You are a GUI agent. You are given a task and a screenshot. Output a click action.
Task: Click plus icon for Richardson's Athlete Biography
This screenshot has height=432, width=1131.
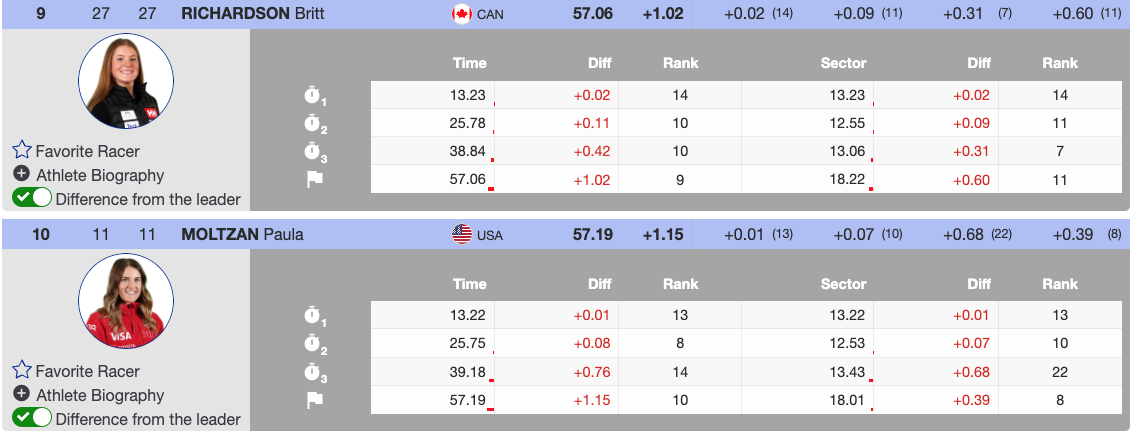(21, 175)
